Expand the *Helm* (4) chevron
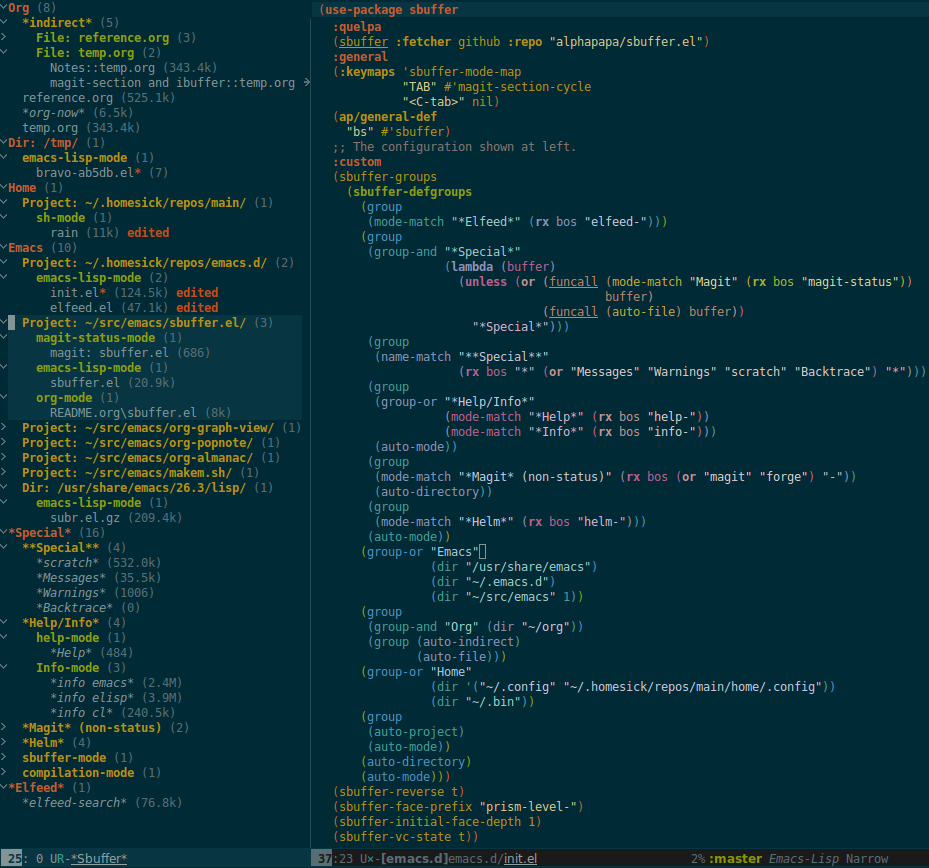The image size is (929, 868). tap(4, 742)
